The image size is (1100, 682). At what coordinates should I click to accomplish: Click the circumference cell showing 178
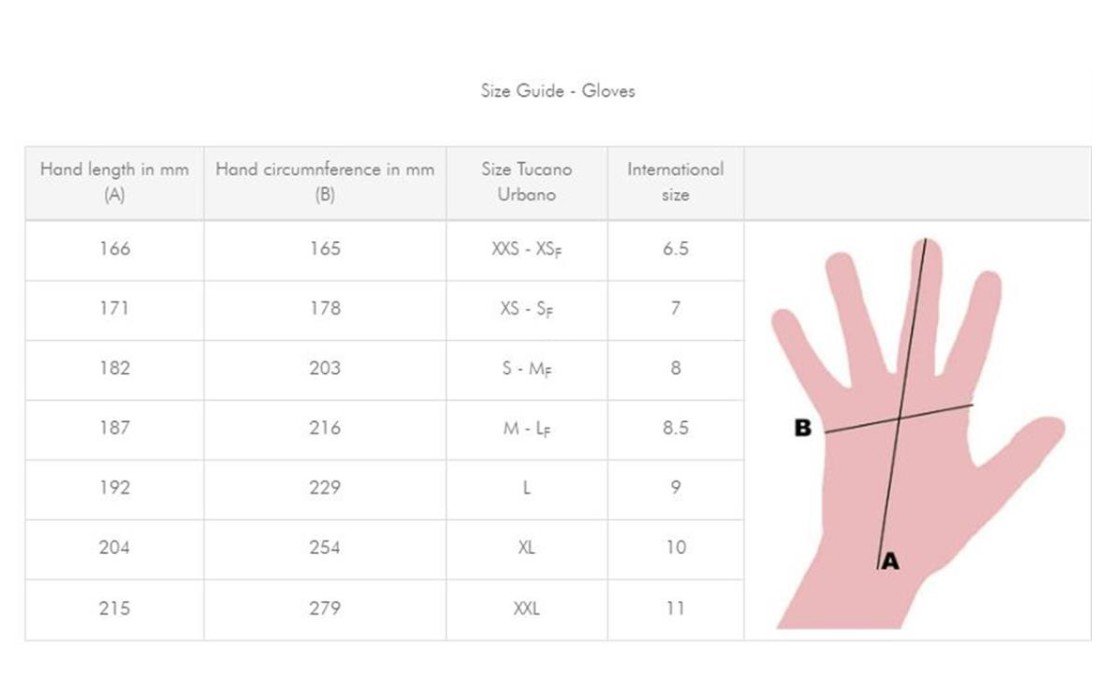pos(325,309)
